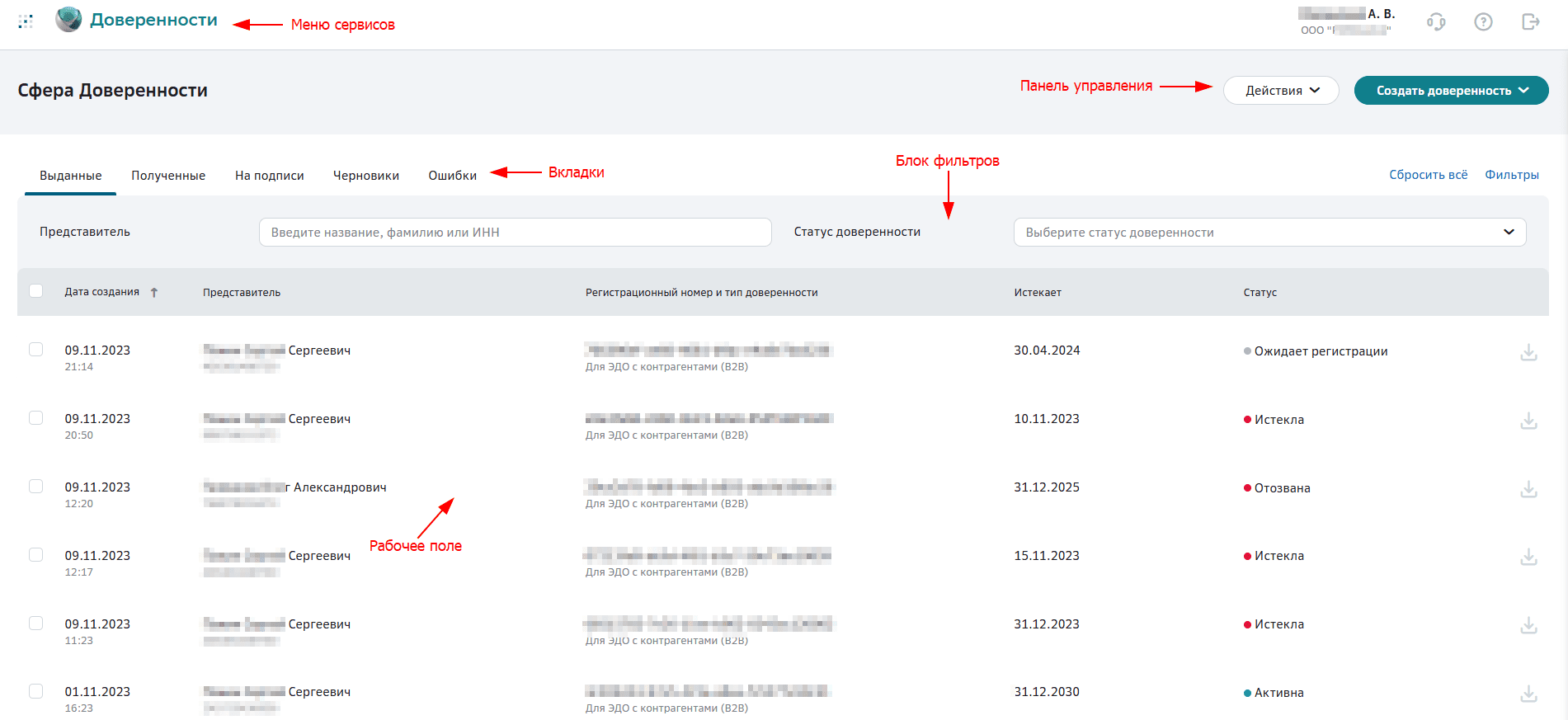Click the Активна status
Image resolution: width=1568 pixels, height=720 pixels.
(1274, 693)
